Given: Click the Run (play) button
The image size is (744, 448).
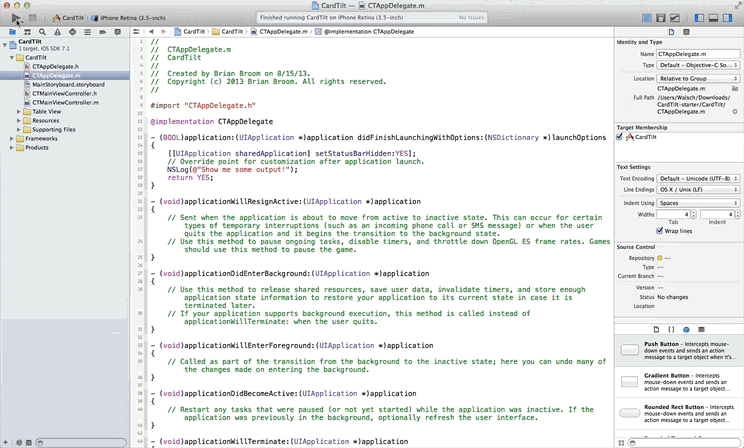Looking at the screenshot, I should 16,18.
